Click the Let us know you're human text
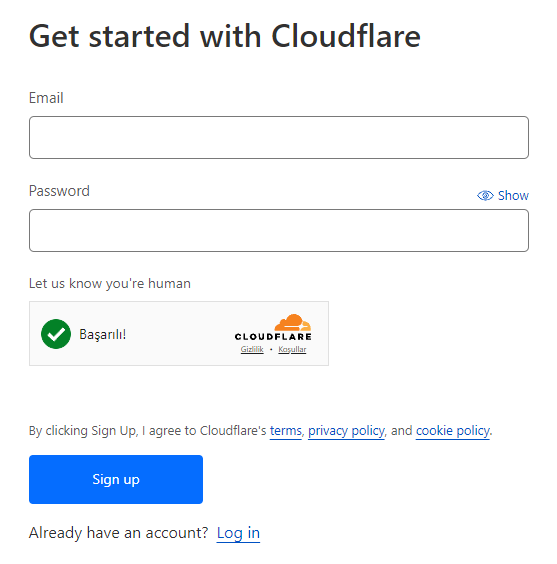Screen dimensions: 557x564 click(x=110, y=283)
